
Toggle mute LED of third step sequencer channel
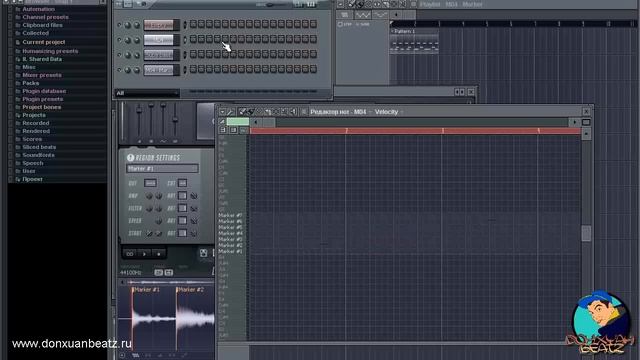click(x=119, y=54)
